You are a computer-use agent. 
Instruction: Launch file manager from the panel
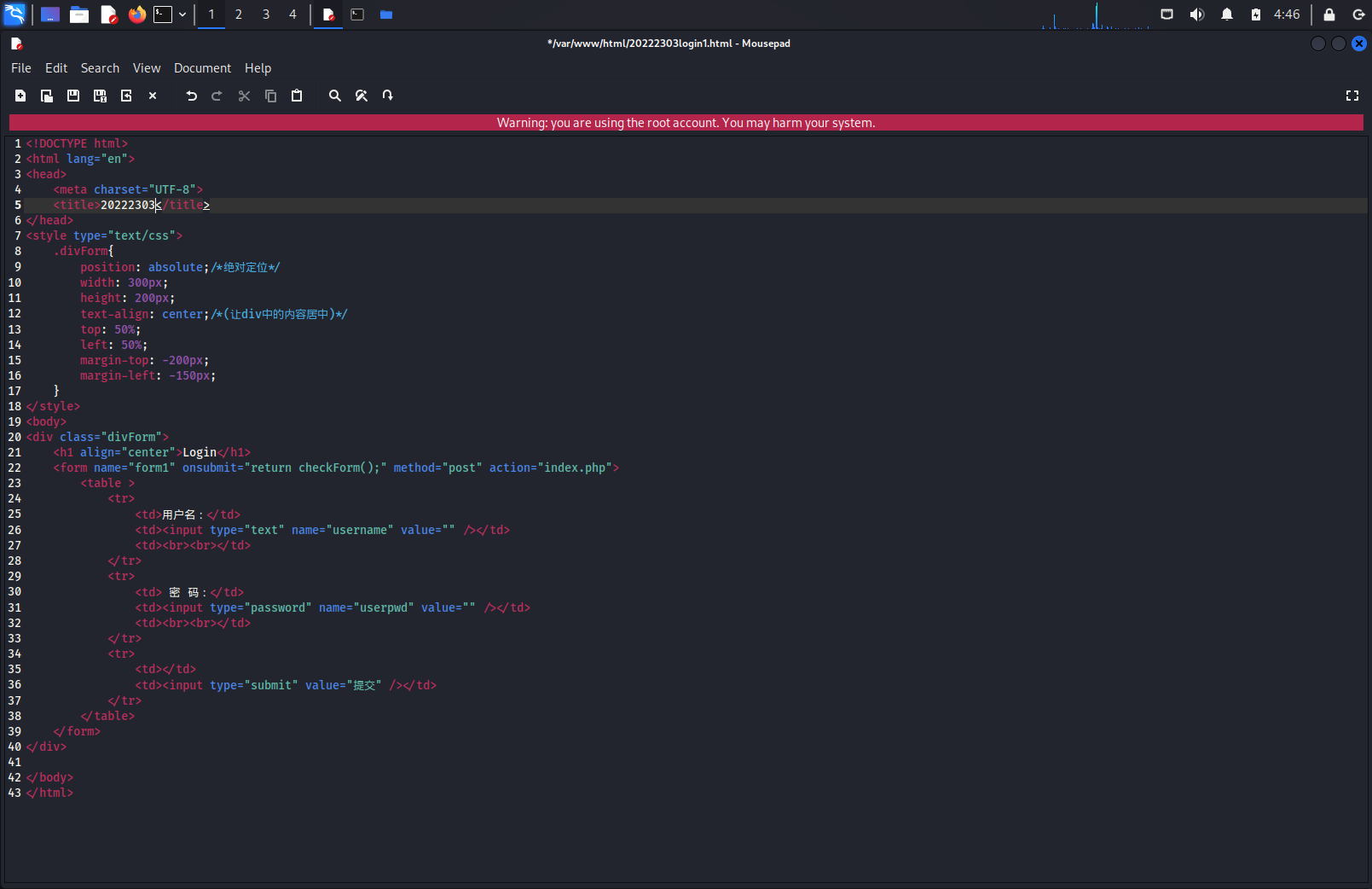tap(79, 15)
